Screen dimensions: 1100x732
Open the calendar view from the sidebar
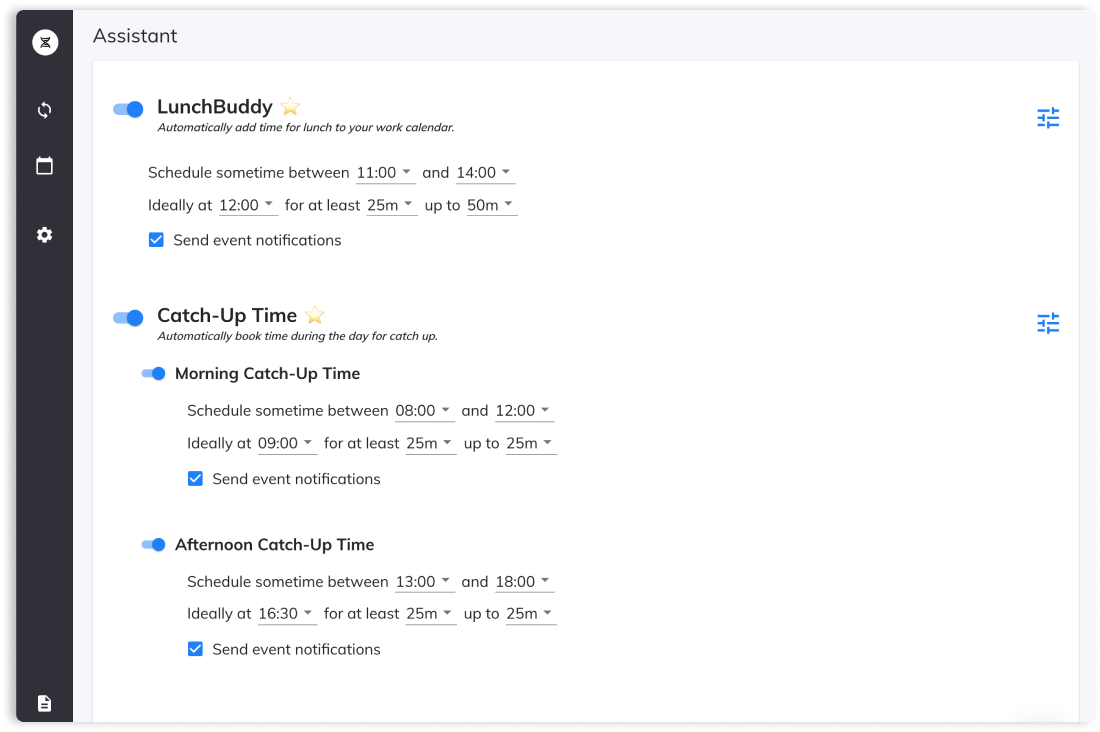pos(44,165)
